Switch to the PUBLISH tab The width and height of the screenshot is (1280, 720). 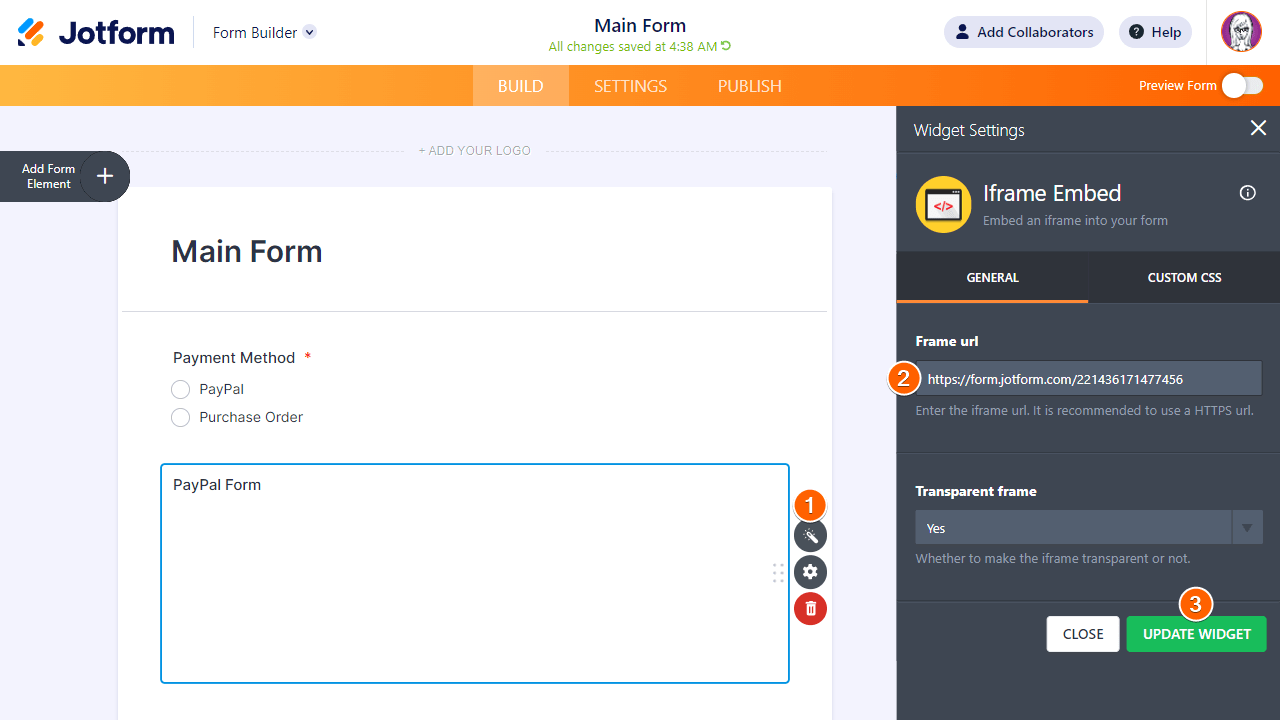click(x=750, y=86)
